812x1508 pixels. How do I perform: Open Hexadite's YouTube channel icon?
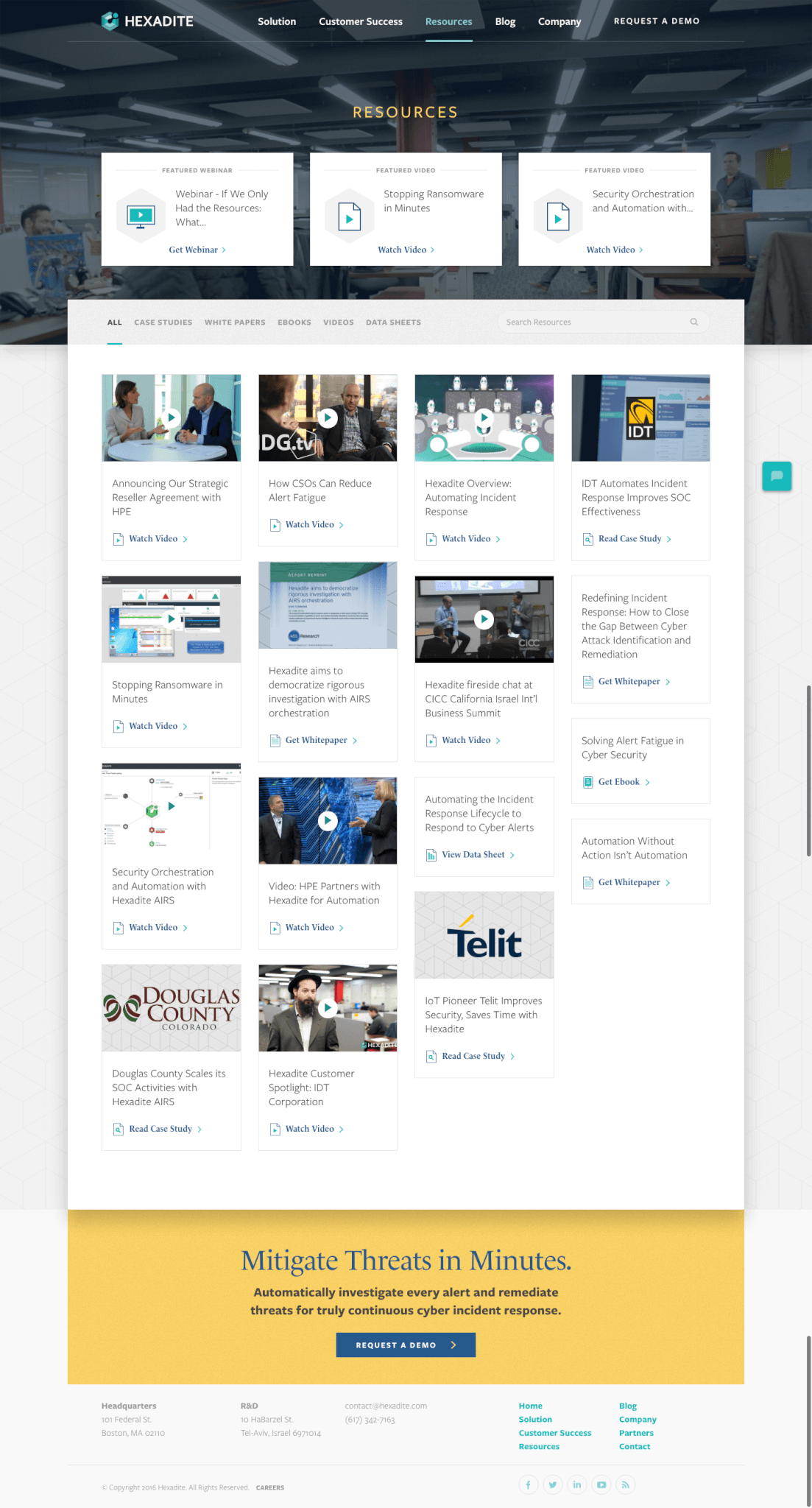tap(601, 1484)
